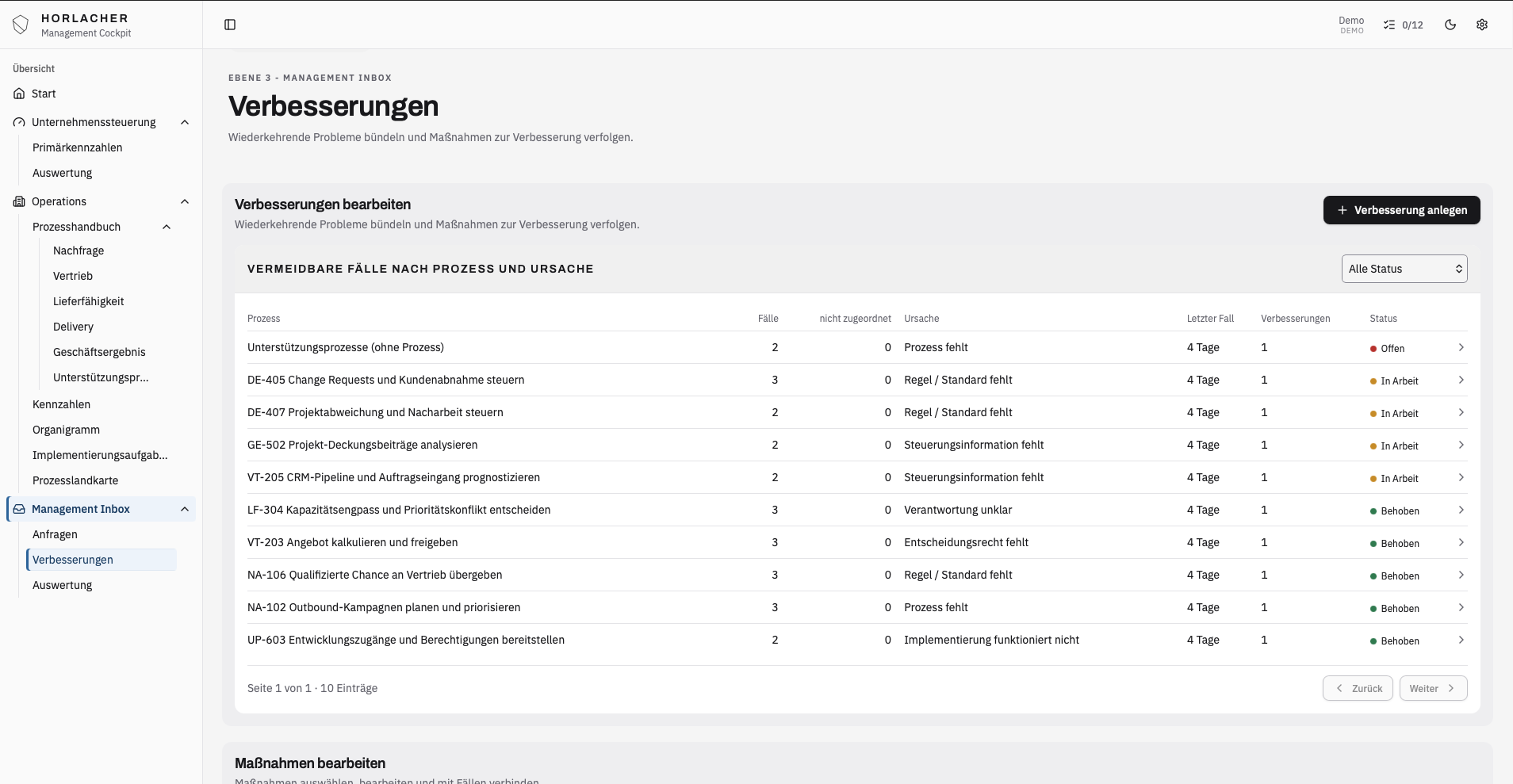Click the Offen status in first row

tap(1387, 348)
